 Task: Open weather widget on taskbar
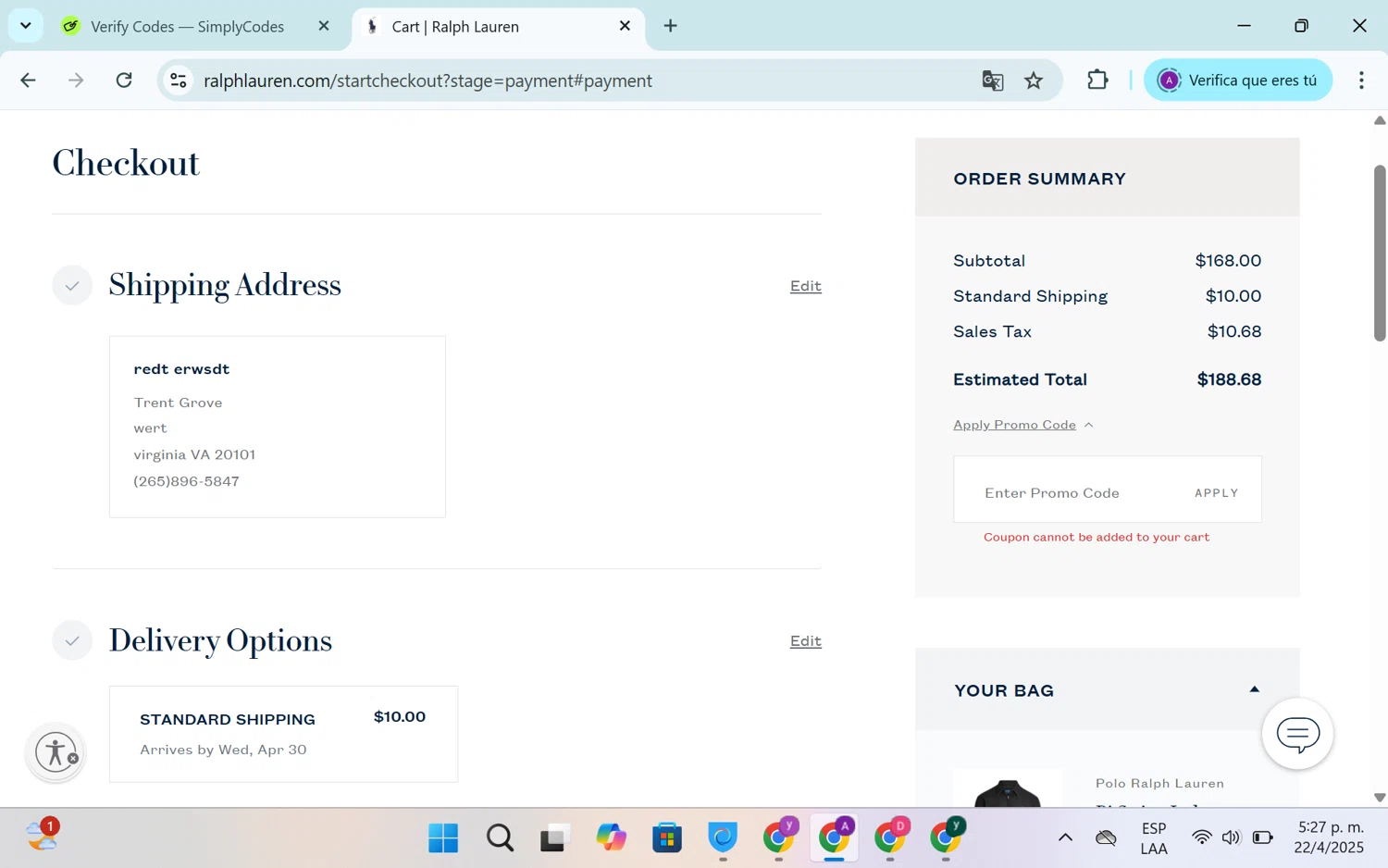(x=43, y=835)
